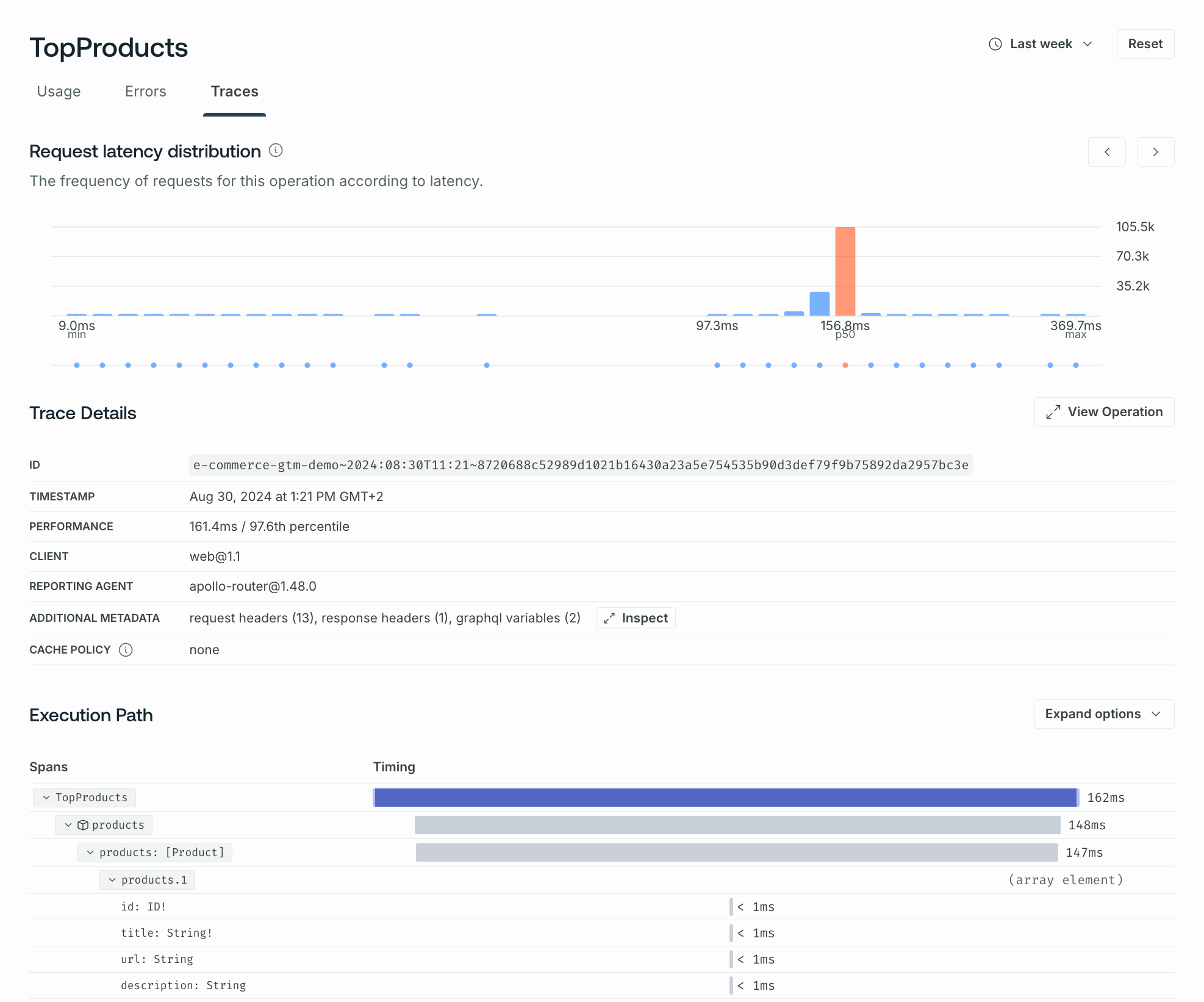Image resolution: width=1204 pixels, height=1002 pixels.
Task: Click the View Operation button
Action: coord(1104,412)
